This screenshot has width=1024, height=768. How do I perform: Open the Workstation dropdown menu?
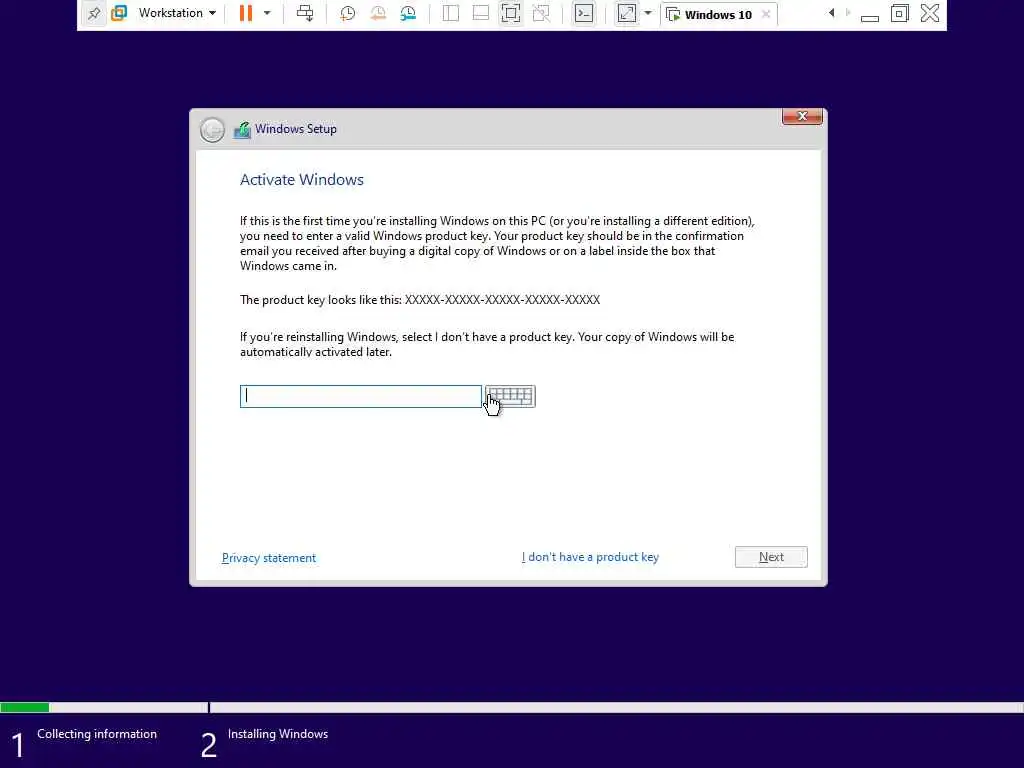coord(177,13)
